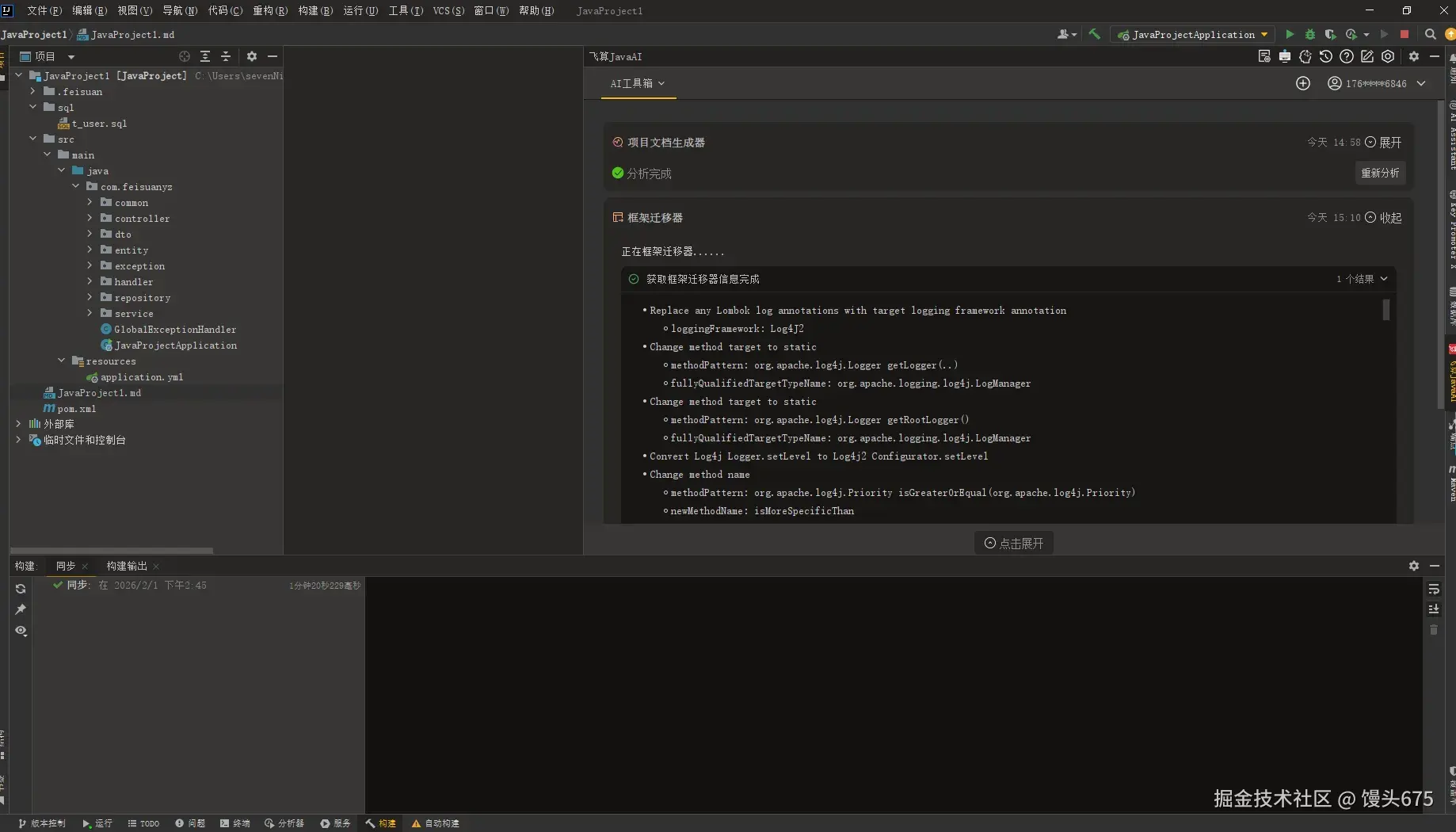Open Project panel gear options
Screen dimensions: 1456x832
(x=252, y=56)
